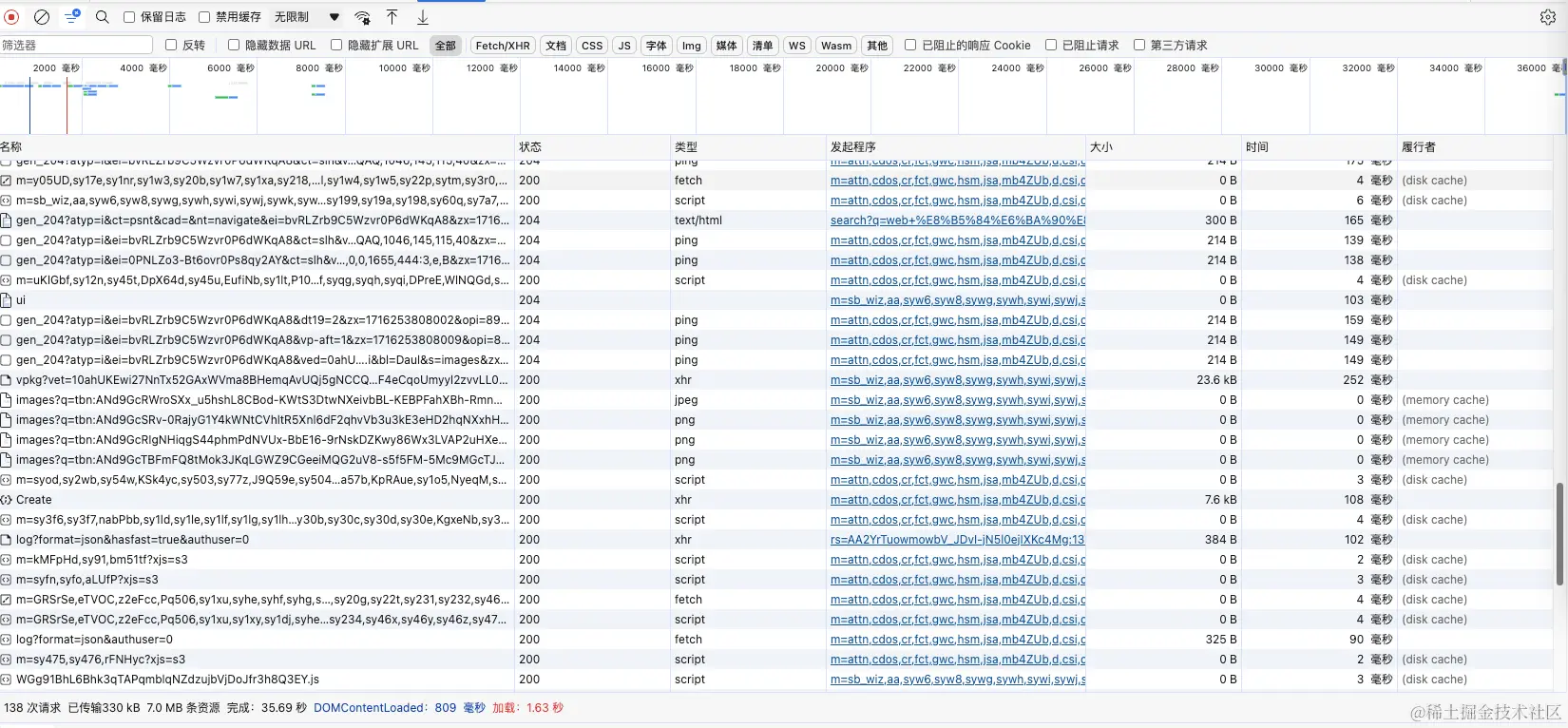Tick the 已阻止的响应 Cookie checkbox
Screen dimensions: 1568x728
tap(910, 45)
